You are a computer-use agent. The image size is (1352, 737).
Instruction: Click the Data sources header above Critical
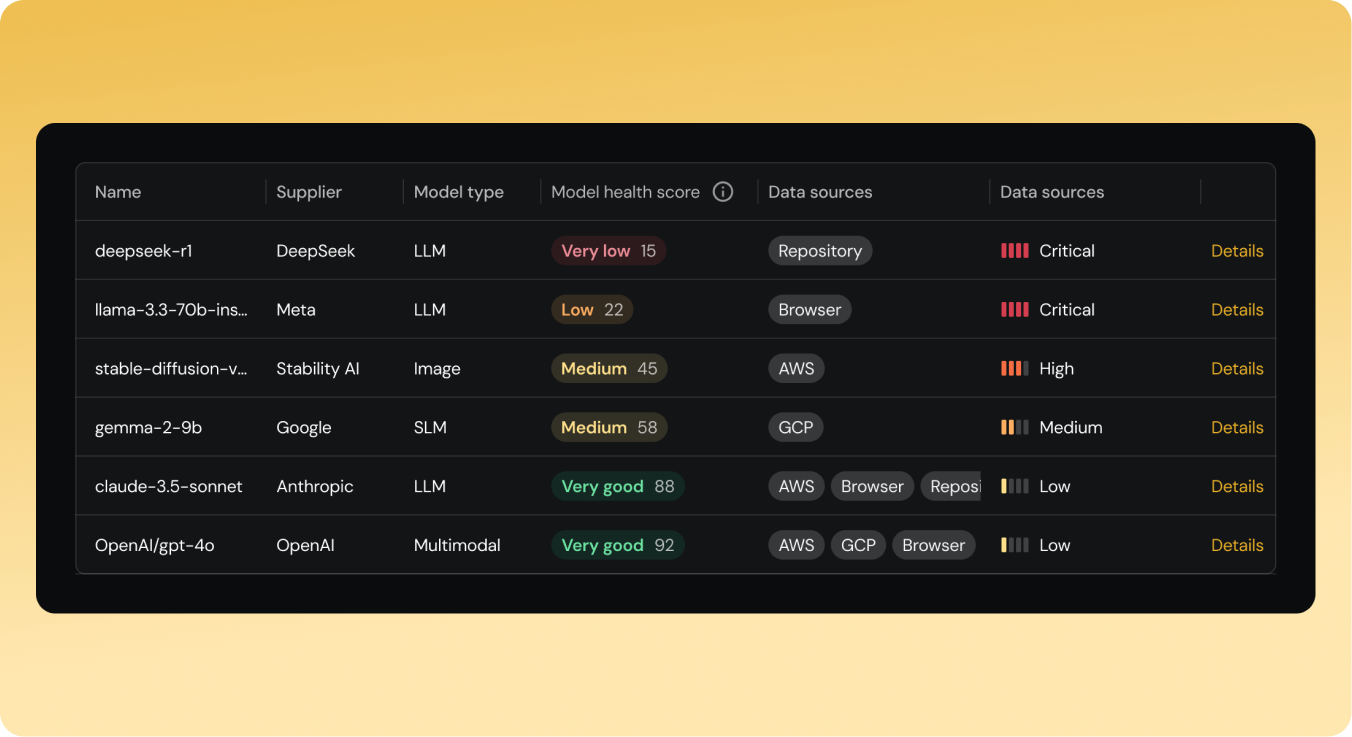point(1052,192)
